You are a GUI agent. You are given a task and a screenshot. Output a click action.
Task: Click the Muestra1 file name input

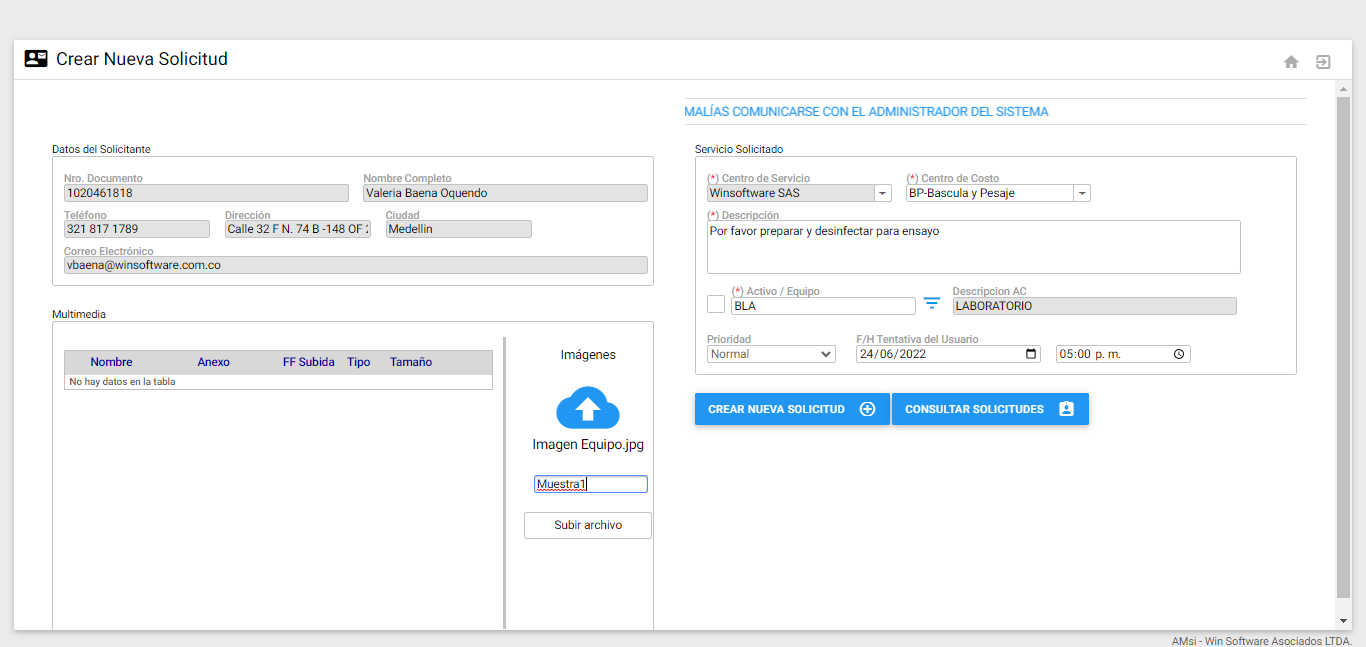[x=591, y=484]
